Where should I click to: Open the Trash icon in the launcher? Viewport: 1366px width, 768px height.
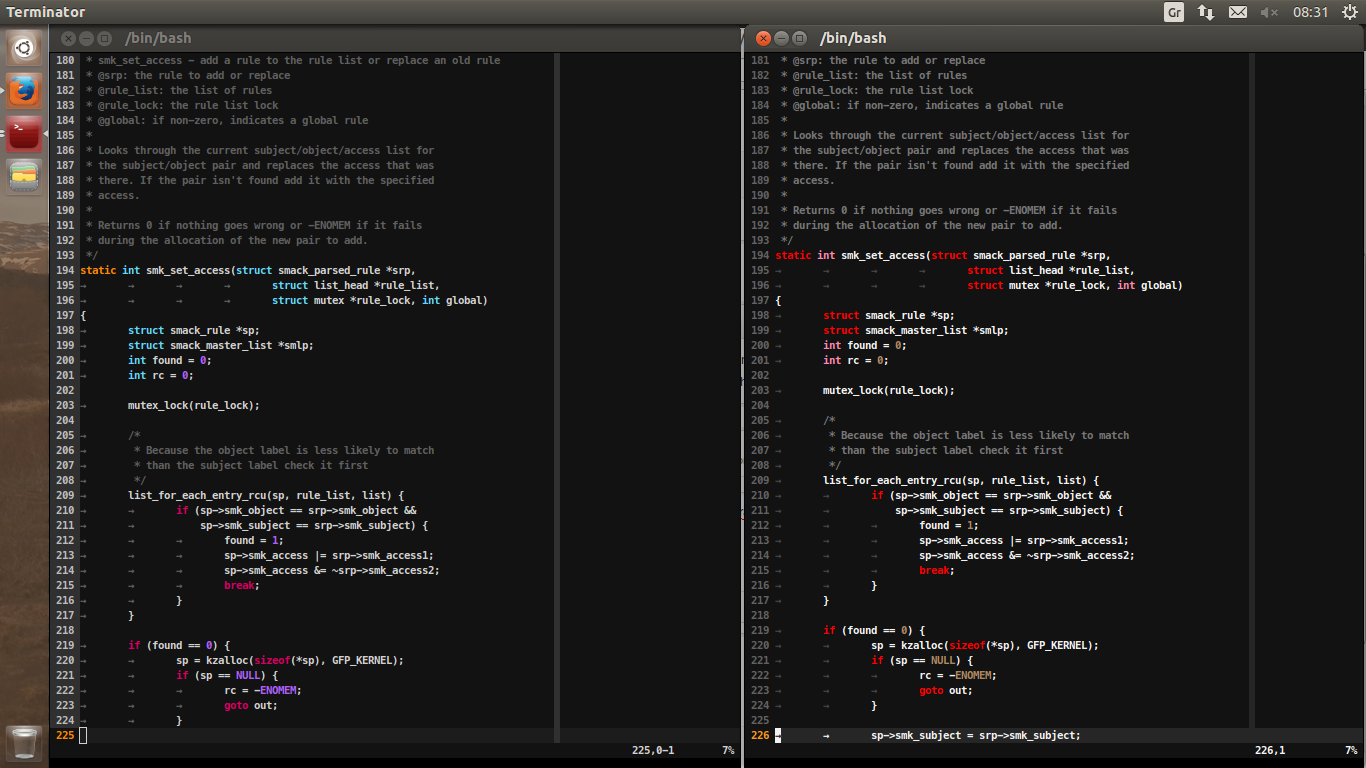pyautogui.click(x=24, y=744)
